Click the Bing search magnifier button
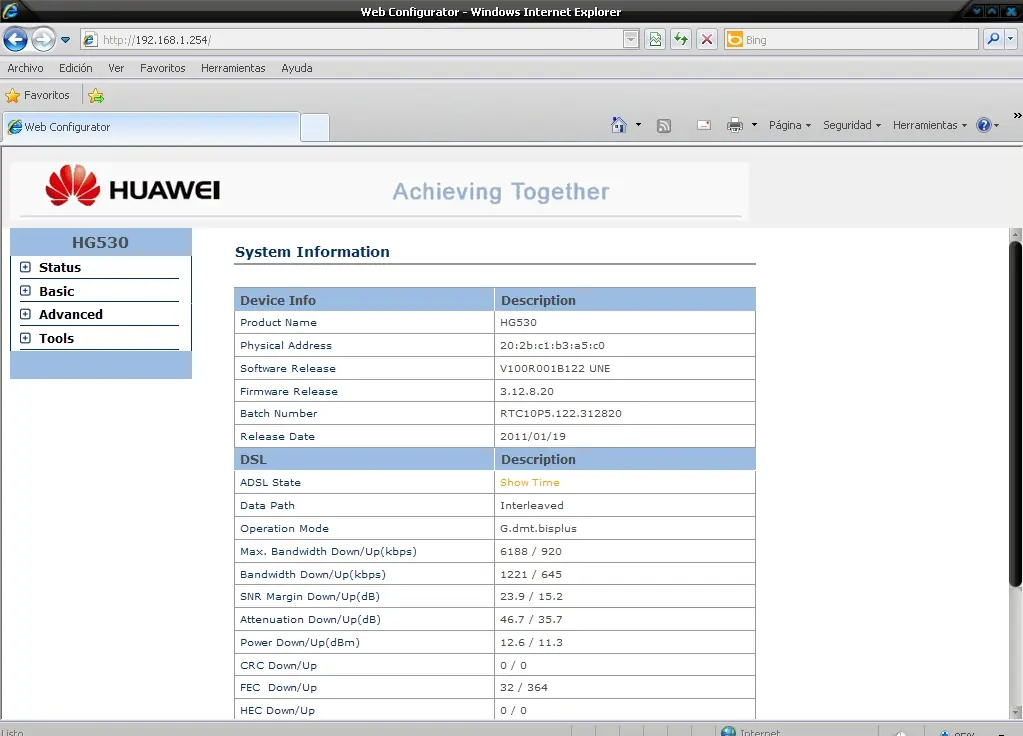 [x=993, y=40]
